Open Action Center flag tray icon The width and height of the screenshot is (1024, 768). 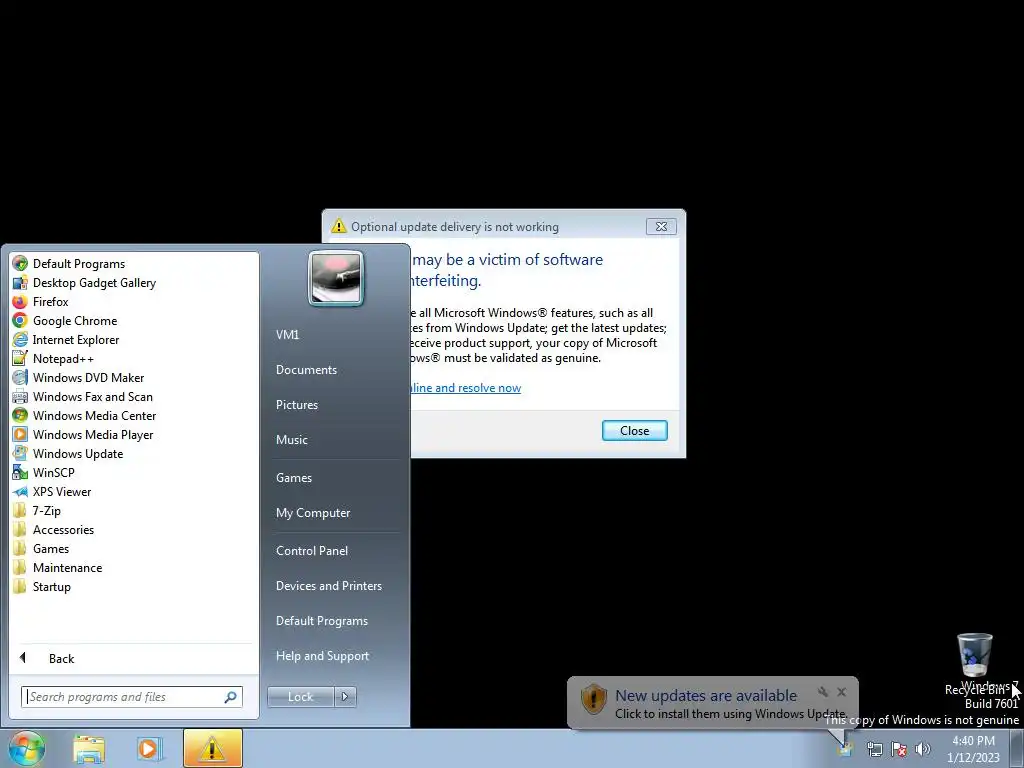pyautogui.click(x=899, y=749)
